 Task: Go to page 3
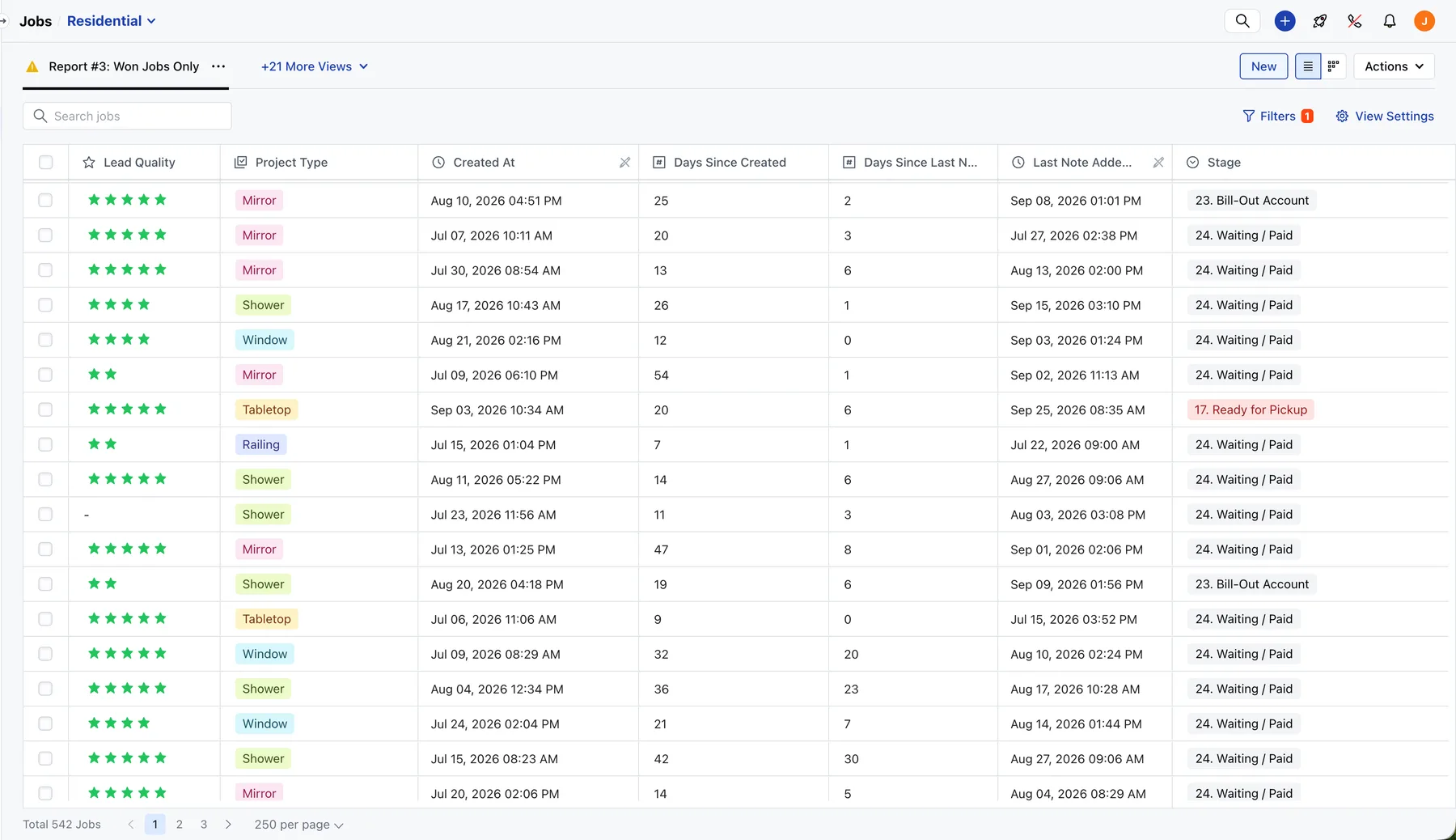point(204,825)
